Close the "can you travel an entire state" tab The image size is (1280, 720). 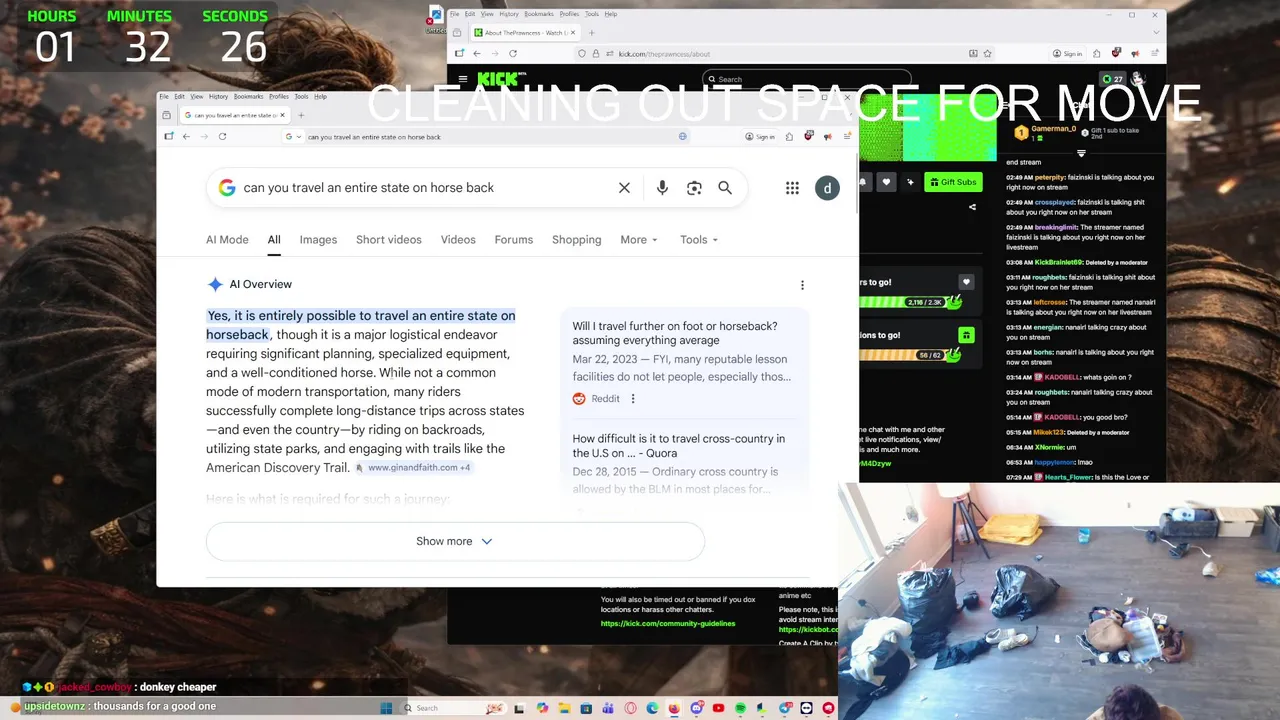point(282,115)
